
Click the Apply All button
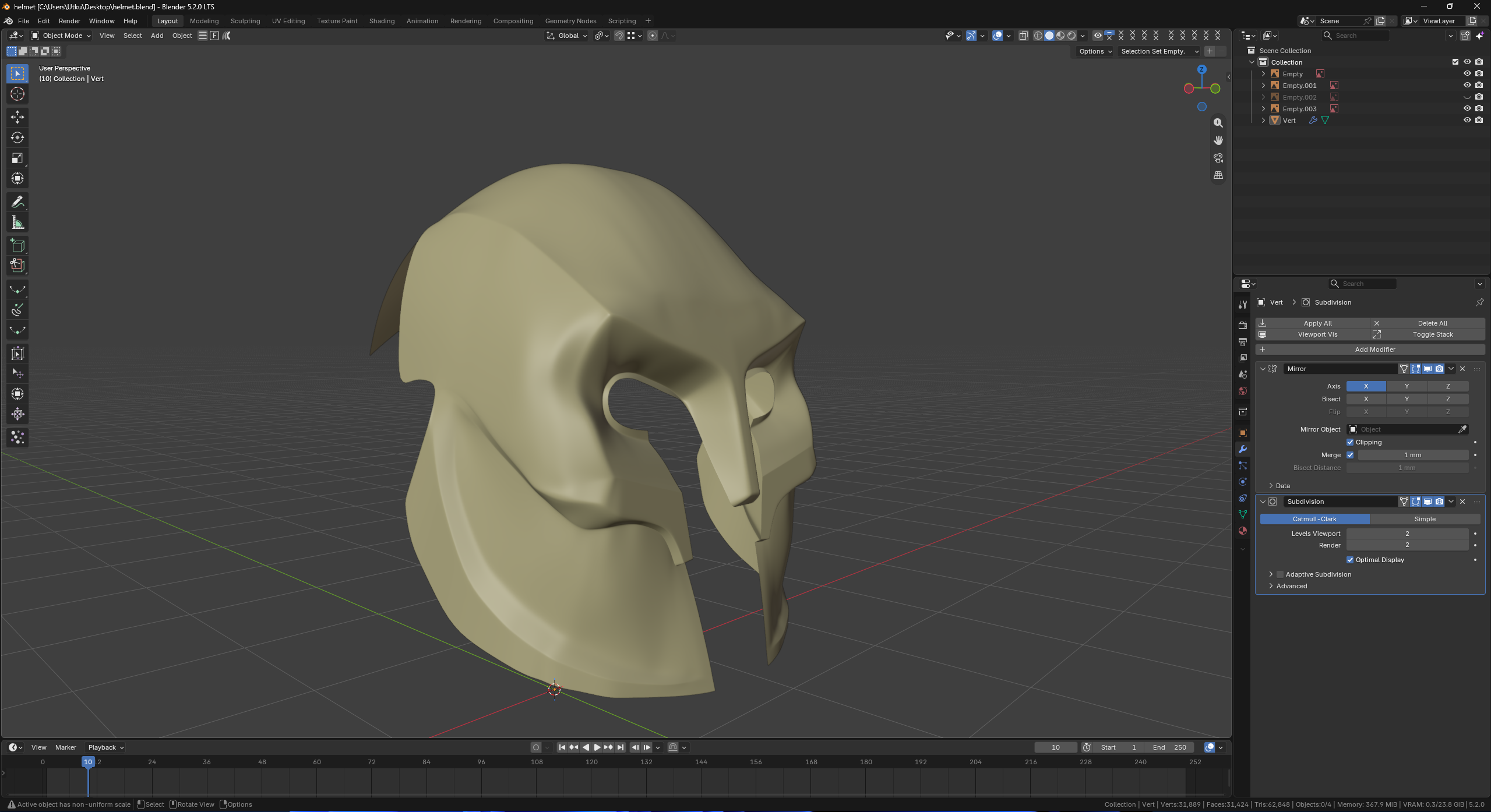click(1313, 323)
